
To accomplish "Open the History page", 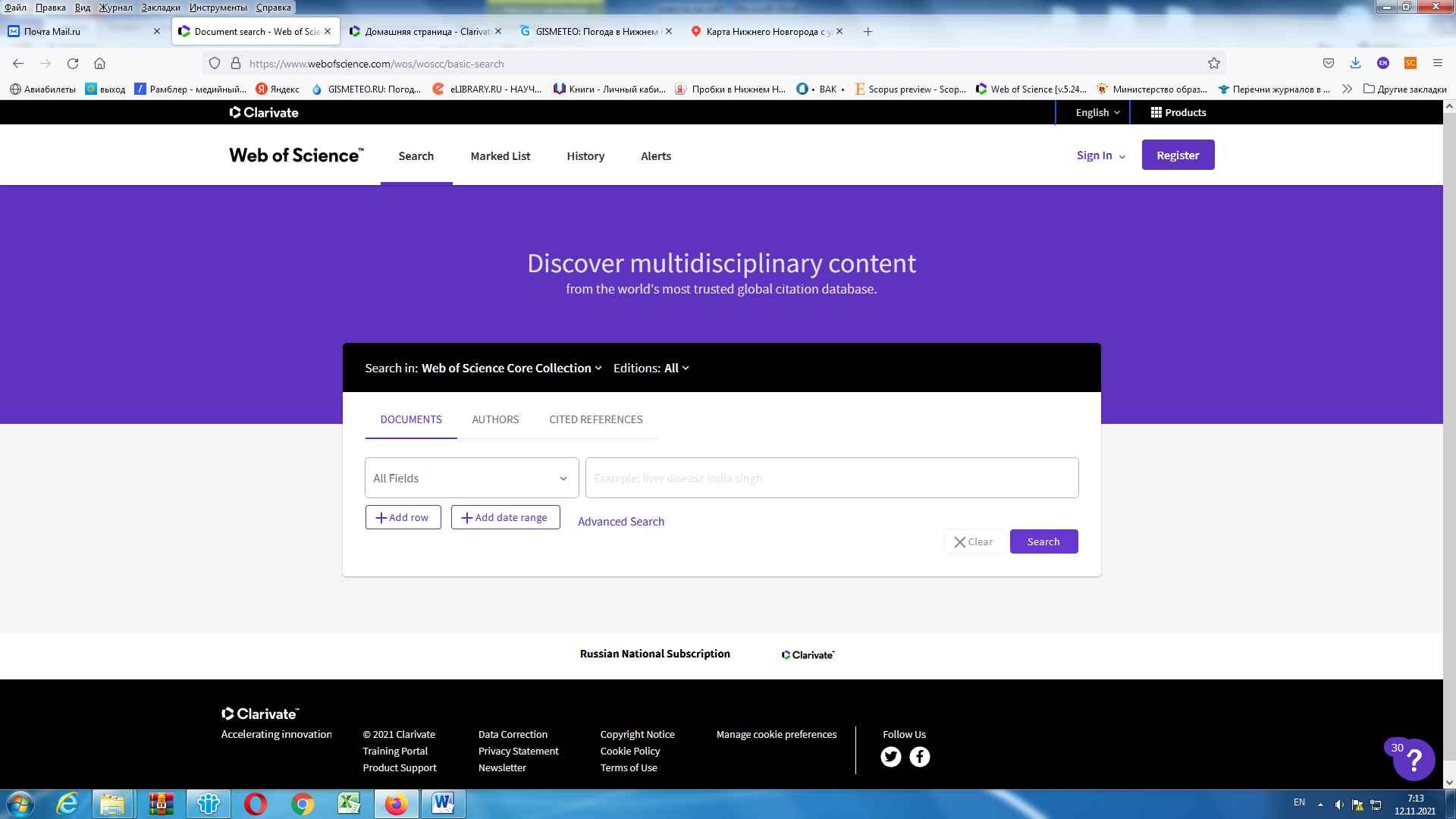I will tap(585, 156).
